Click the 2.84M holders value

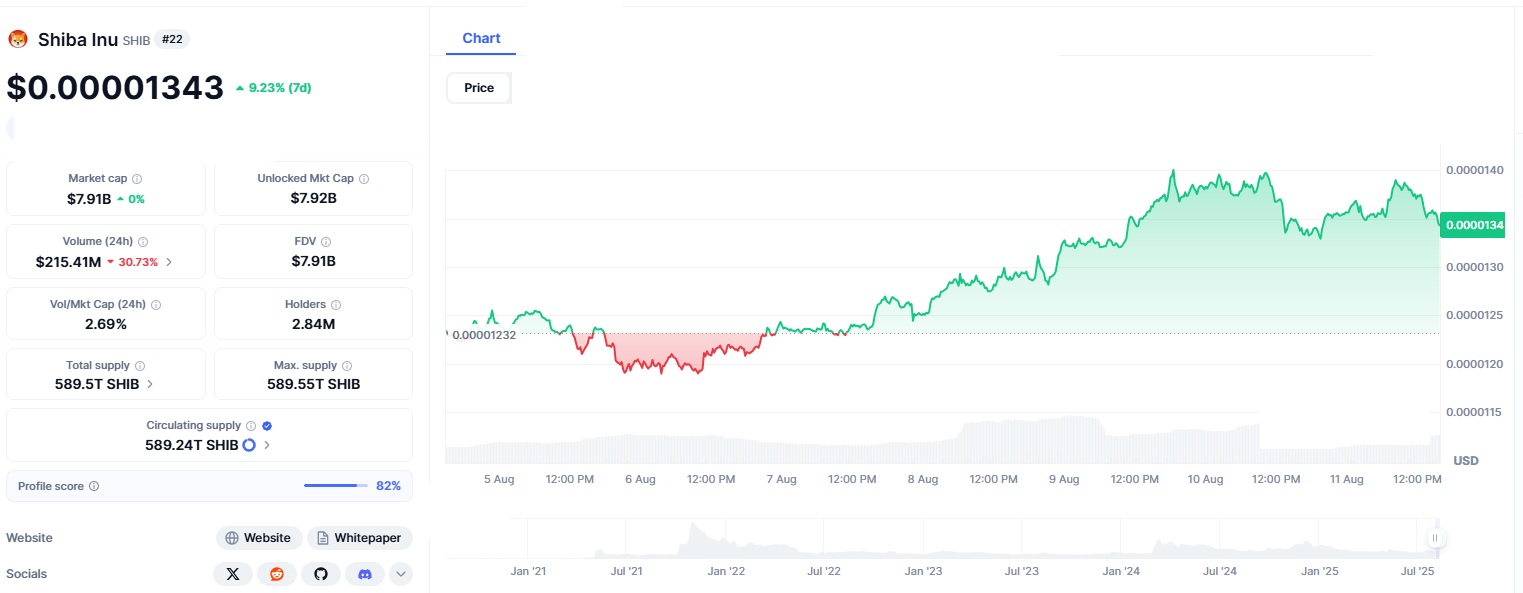(313, 324)
